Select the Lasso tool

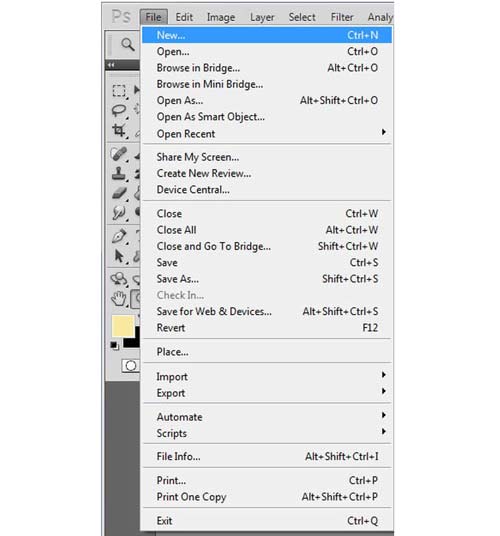[119, 110]
